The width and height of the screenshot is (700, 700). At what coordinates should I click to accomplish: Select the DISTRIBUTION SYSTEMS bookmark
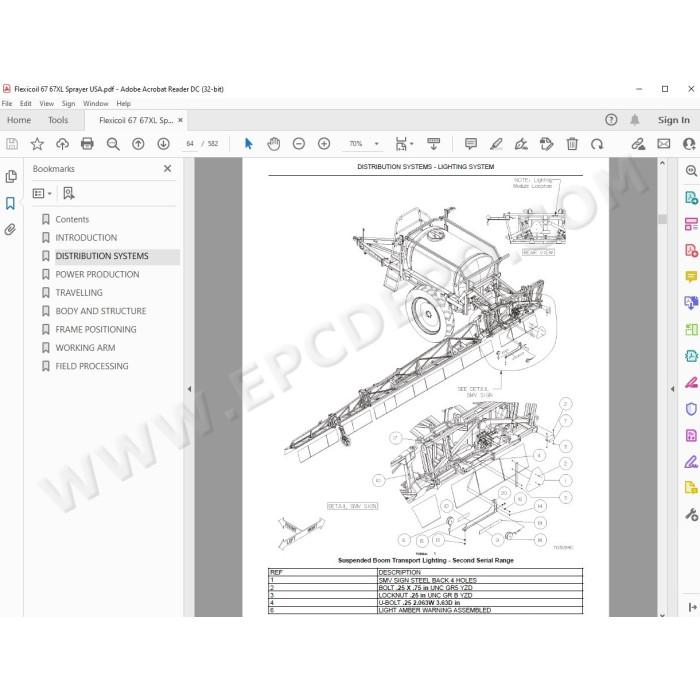click(x=102, y=256)
